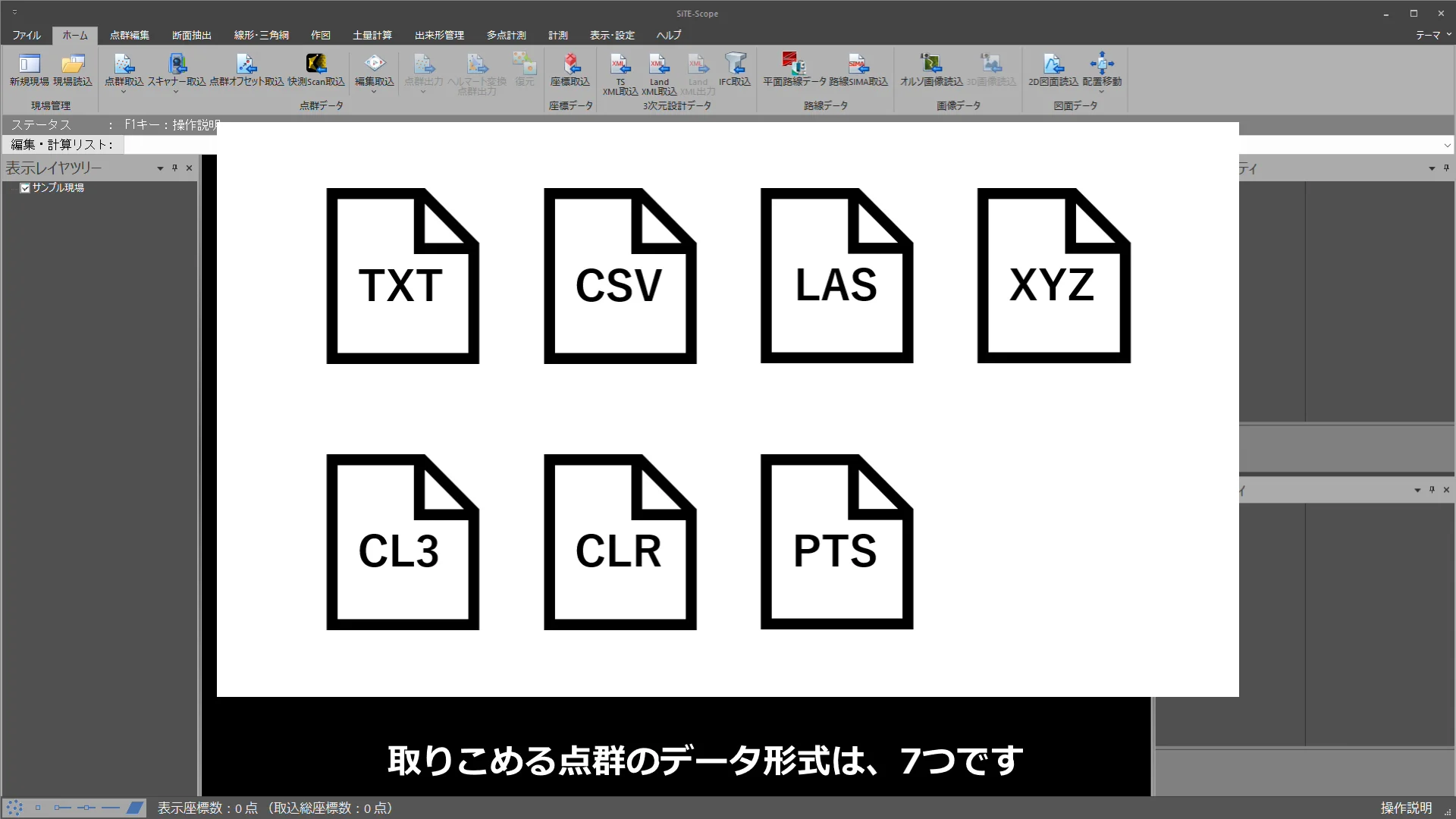Open the 編集・計算リスト dropdown
The image size is (1456, 819).
tap(1446, 144)
